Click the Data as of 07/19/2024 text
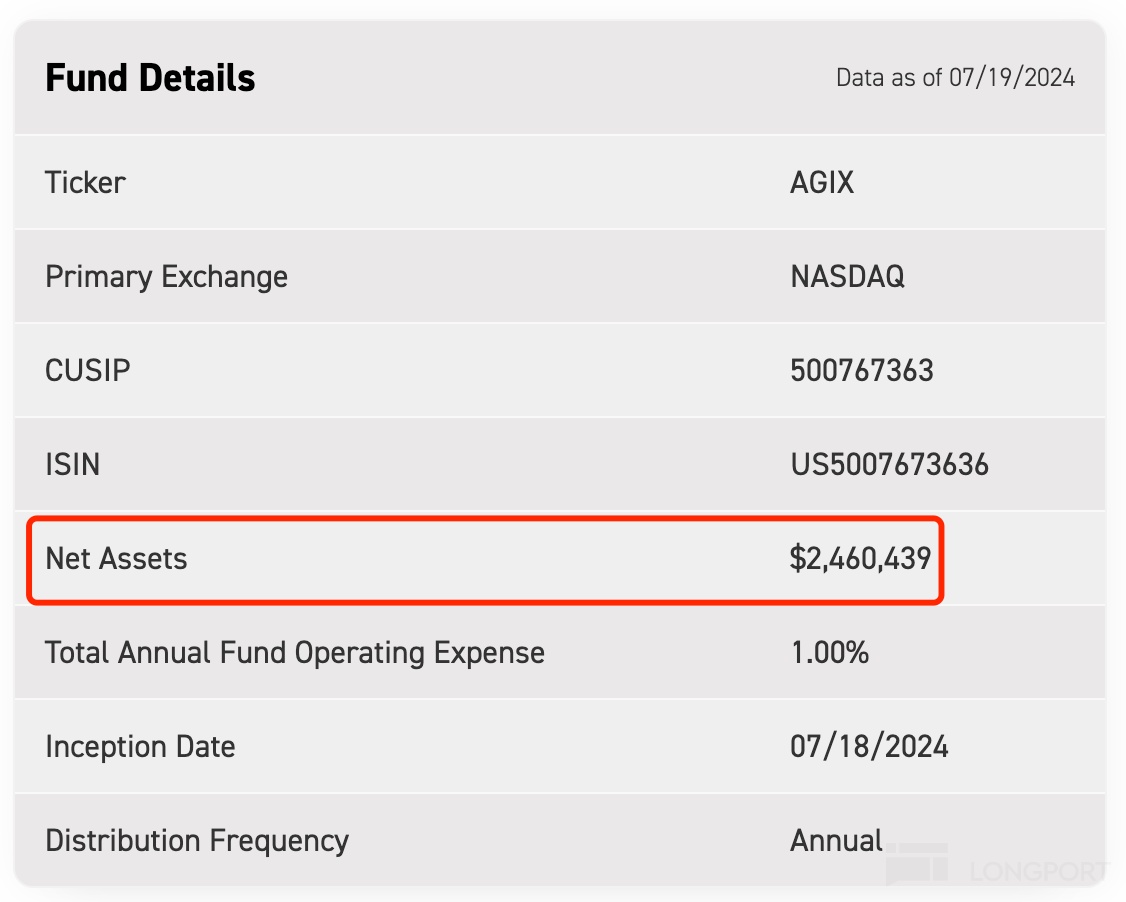 955,78
